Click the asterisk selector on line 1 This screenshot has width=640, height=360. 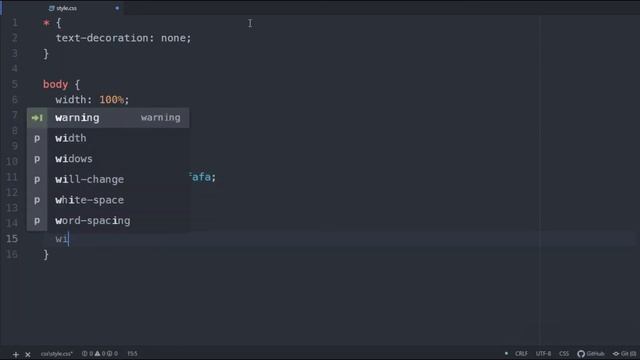pyautogui.click(x=46, y=23)
